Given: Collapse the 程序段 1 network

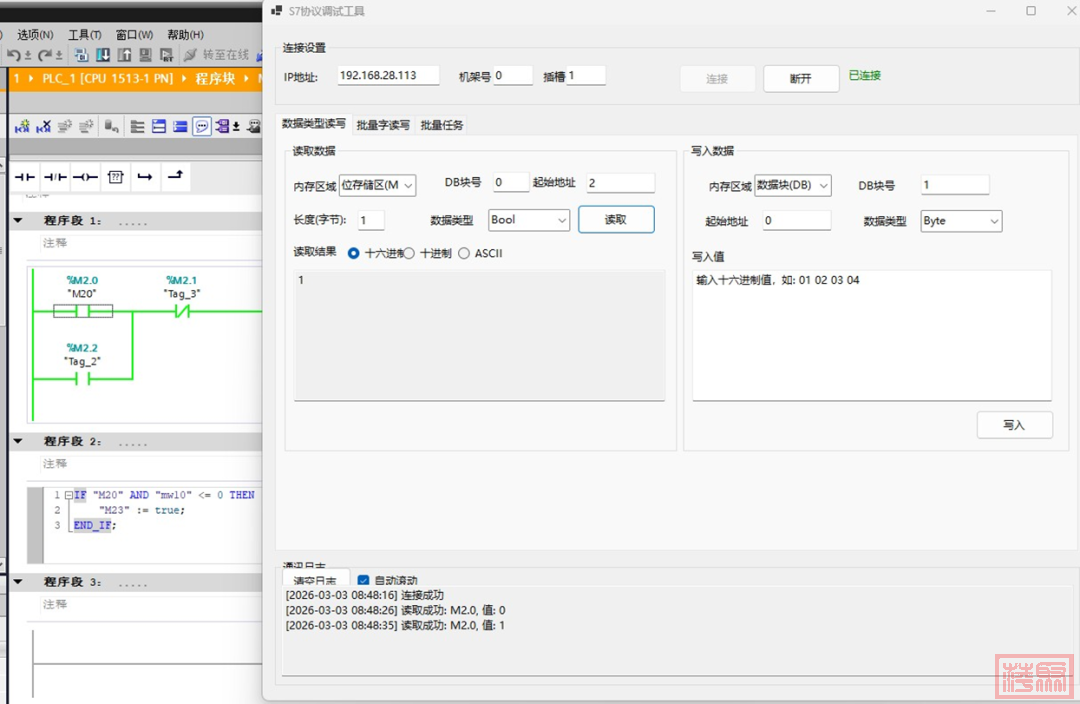Looking at the screenshot, I should [18, 221].
